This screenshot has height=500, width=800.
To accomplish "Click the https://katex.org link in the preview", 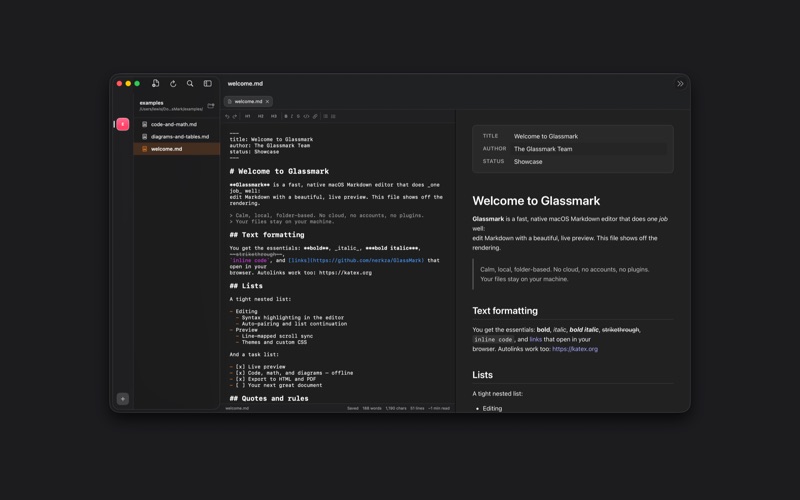I will [x=575, y=349].
